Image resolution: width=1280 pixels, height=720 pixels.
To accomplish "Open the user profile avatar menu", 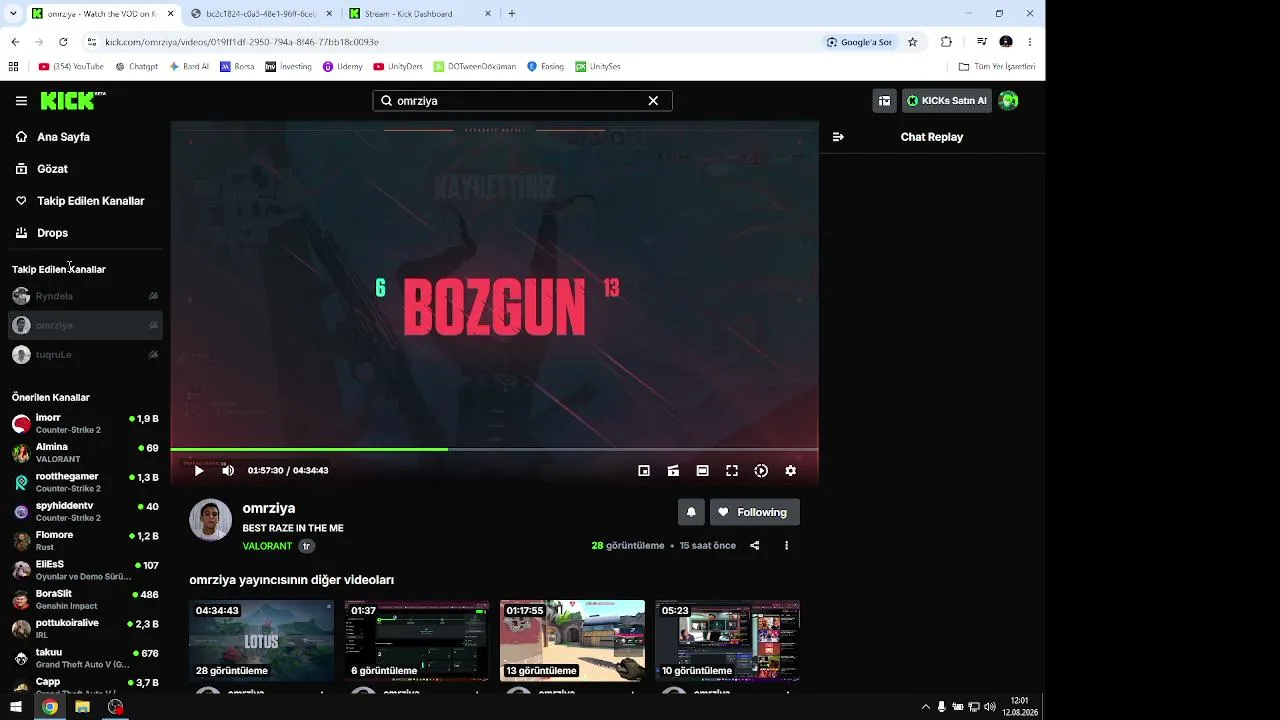I will (1008, 101).
